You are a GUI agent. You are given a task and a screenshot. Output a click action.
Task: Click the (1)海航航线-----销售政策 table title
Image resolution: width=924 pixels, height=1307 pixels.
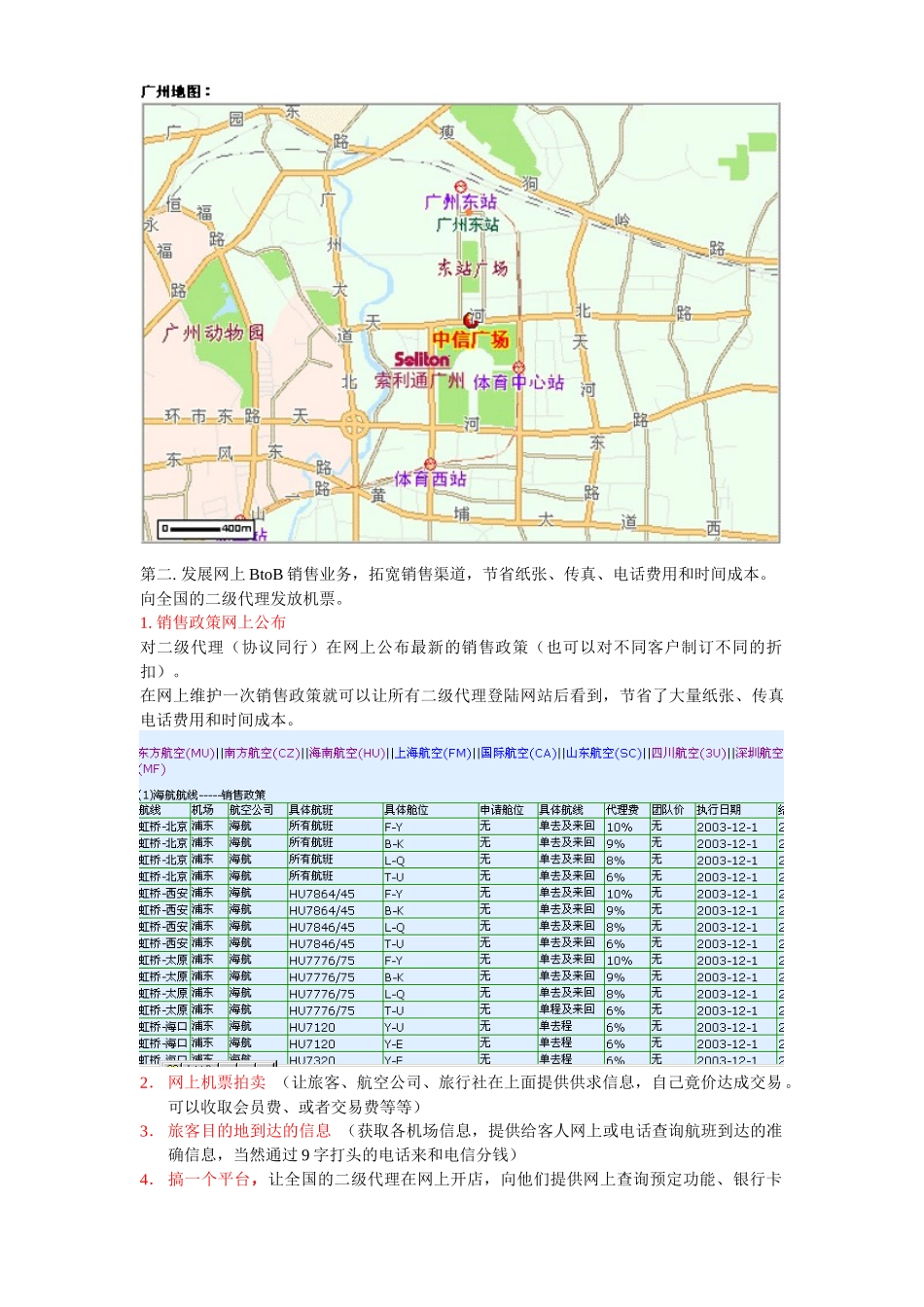(x=202, y=795)
